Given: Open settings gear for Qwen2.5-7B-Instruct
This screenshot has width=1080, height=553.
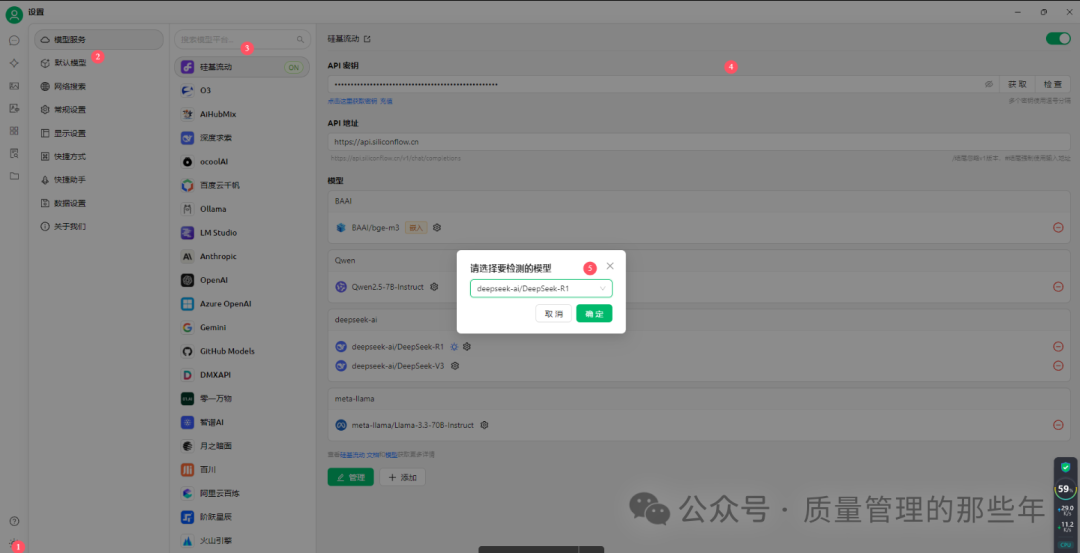Looking at the screenshot, I should click(434, 286).
